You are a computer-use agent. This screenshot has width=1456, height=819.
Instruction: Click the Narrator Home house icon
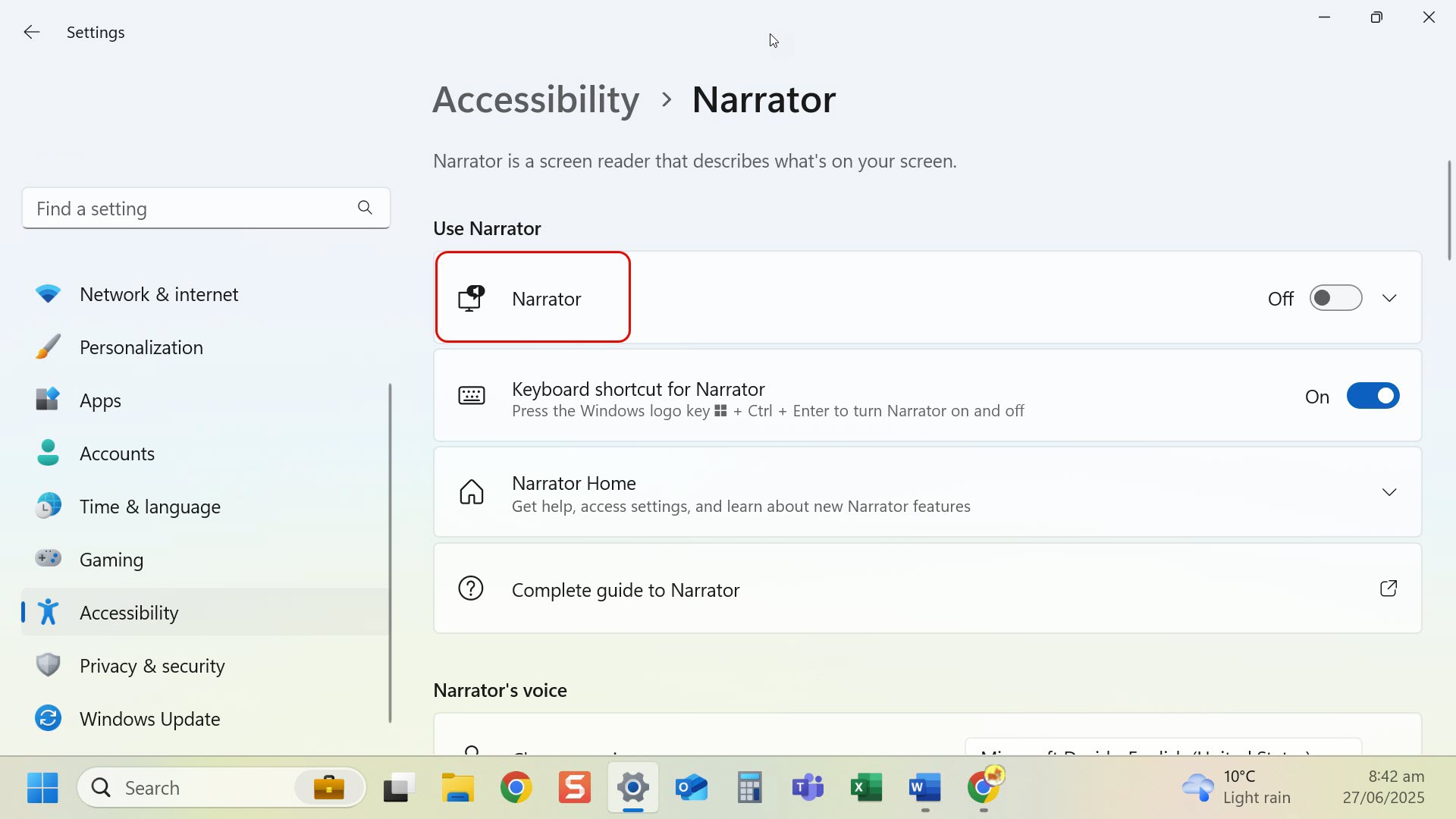click(x=472, y=492)
